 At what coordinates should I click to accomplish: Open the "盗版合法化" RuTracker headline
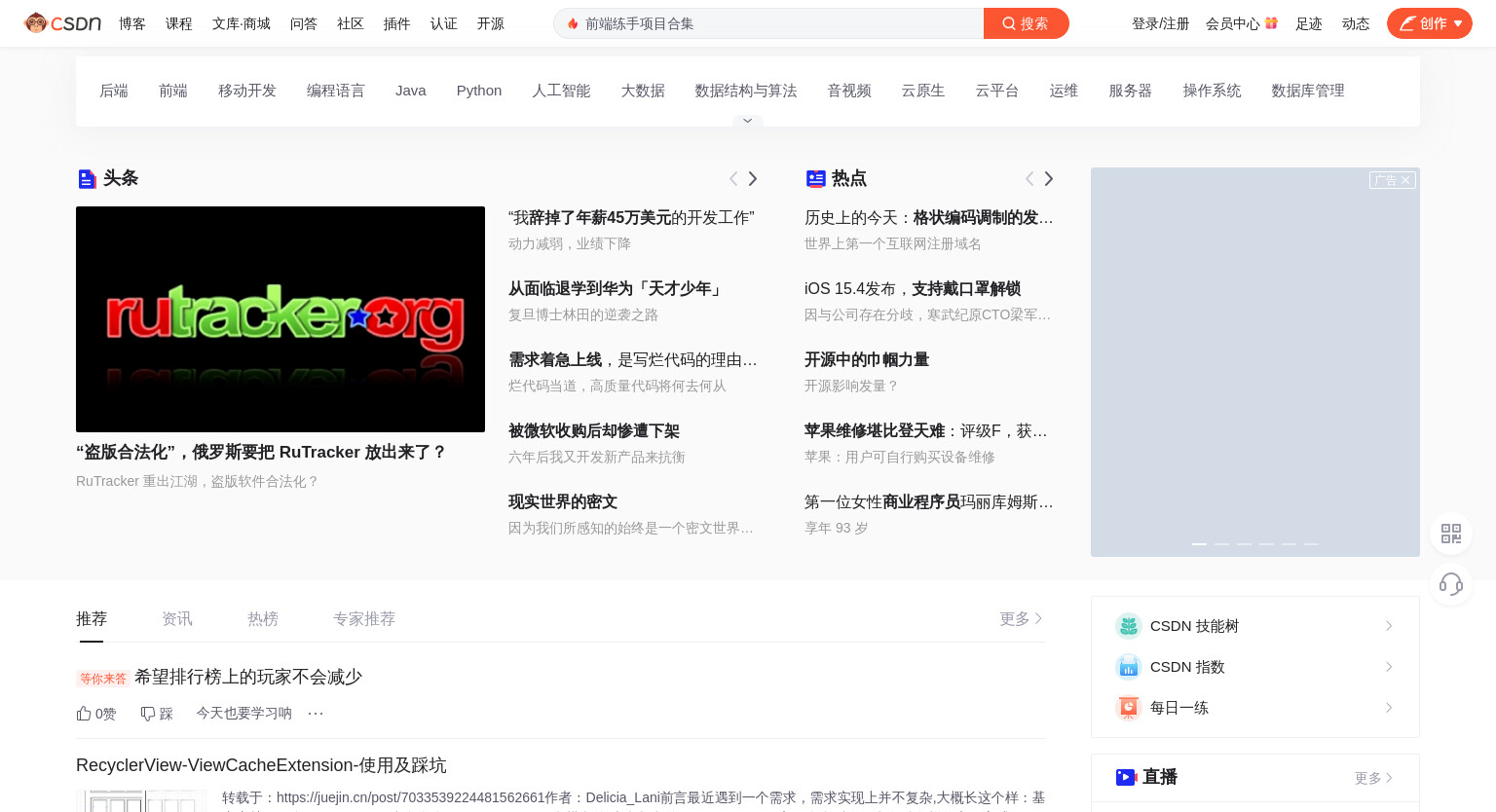pos(261,452)
